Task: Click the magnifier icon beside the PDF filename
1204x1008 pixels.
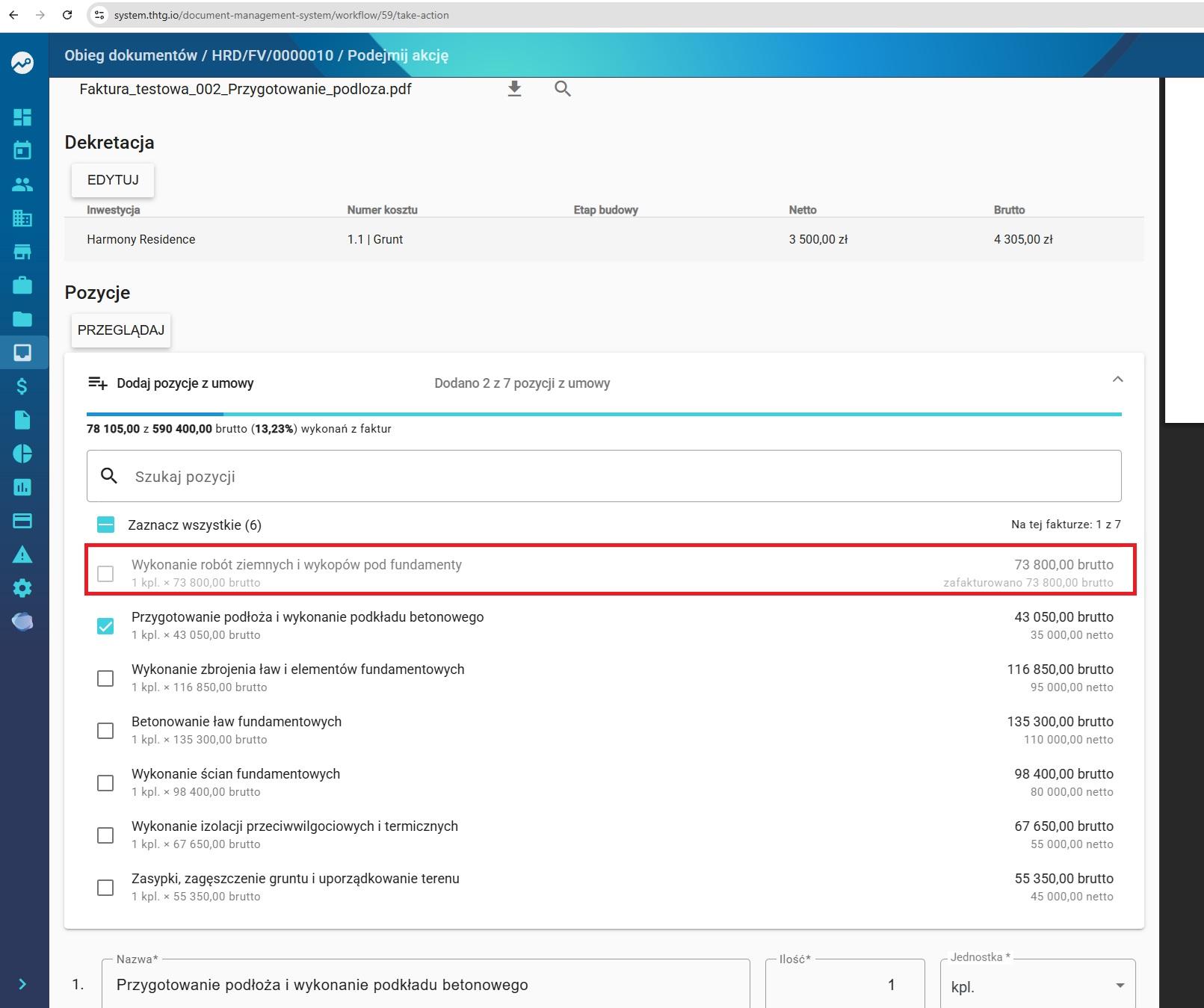Action: tap(563, 90)
